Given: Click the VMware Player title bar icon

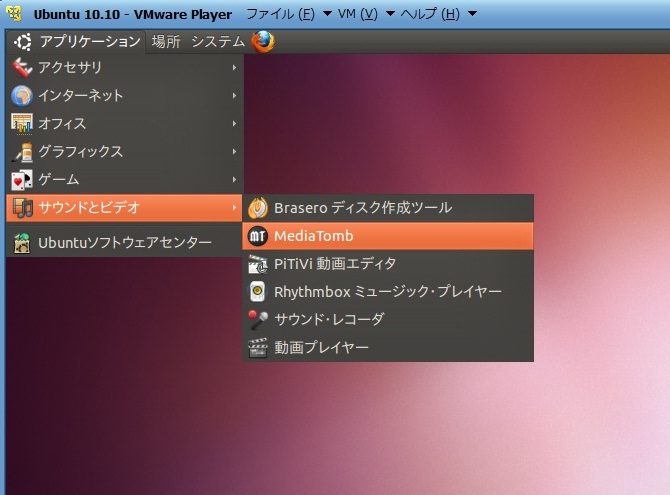Looking at the screenshot, I should click(15, 13).
